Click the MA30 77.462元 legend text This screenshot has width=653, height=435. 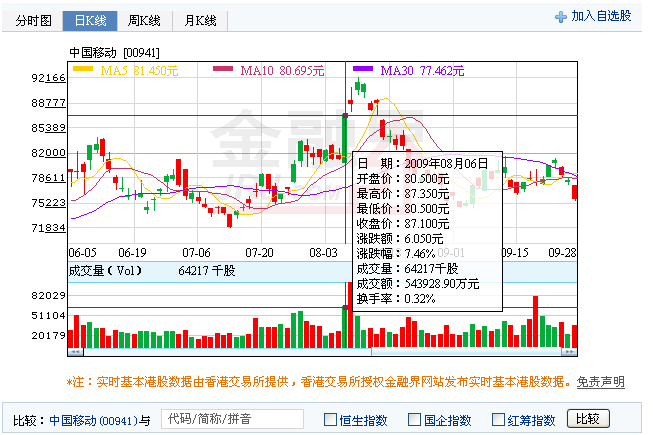[422, 71]
